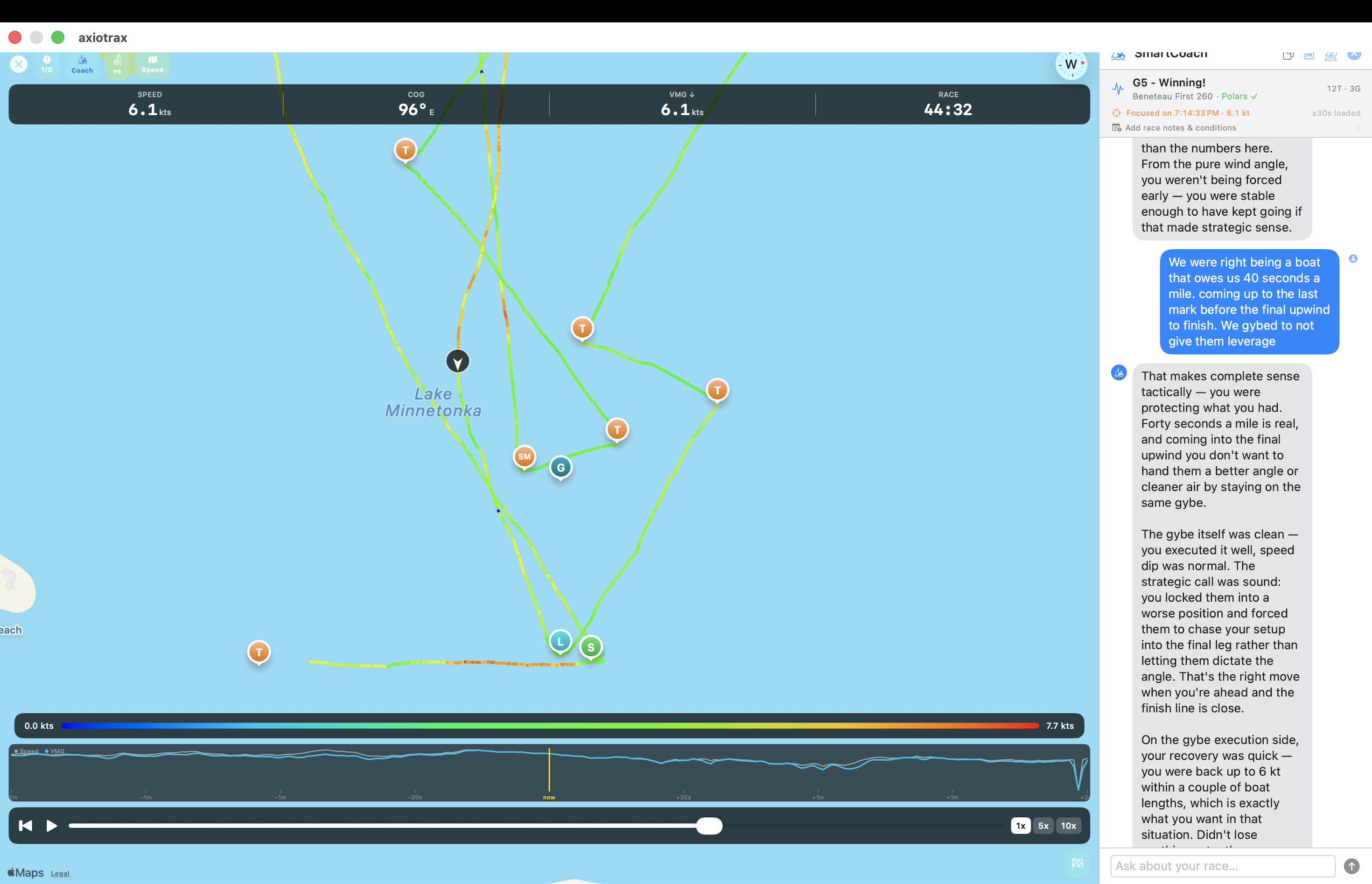Screen dimensions: 1372x884
Task: Click the image share icon in SmartCoach header
Action: pyautogui.click(x=1309, y=55)
